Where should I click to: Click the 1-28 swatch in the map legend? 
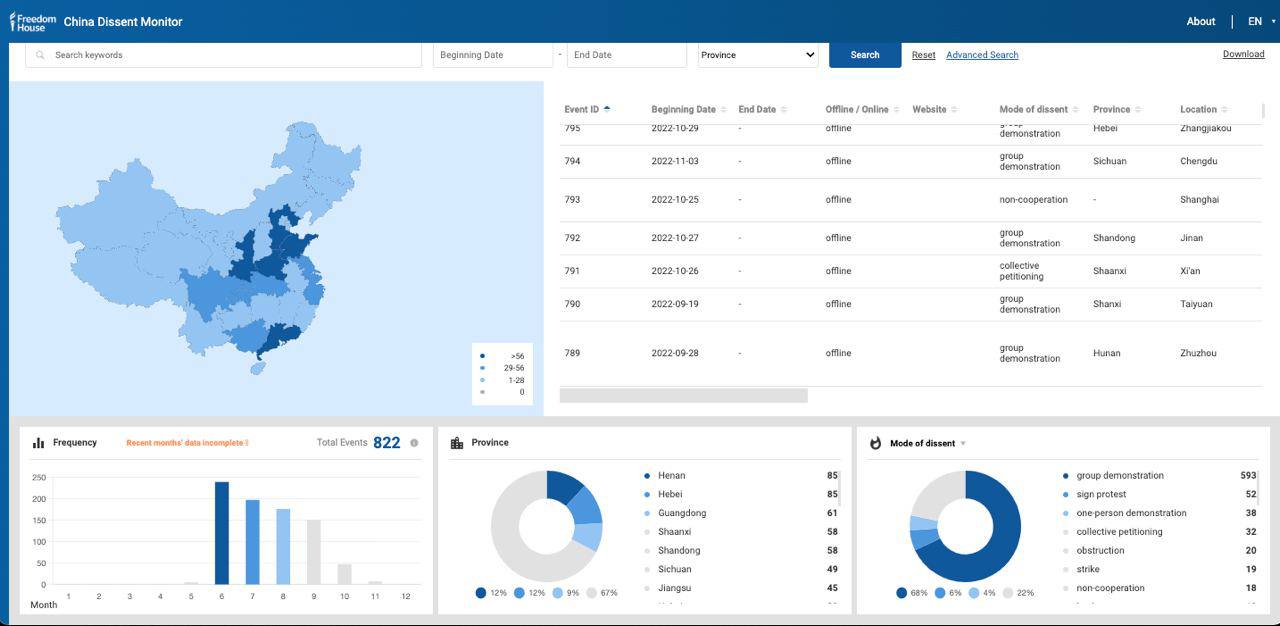(482, 380)
